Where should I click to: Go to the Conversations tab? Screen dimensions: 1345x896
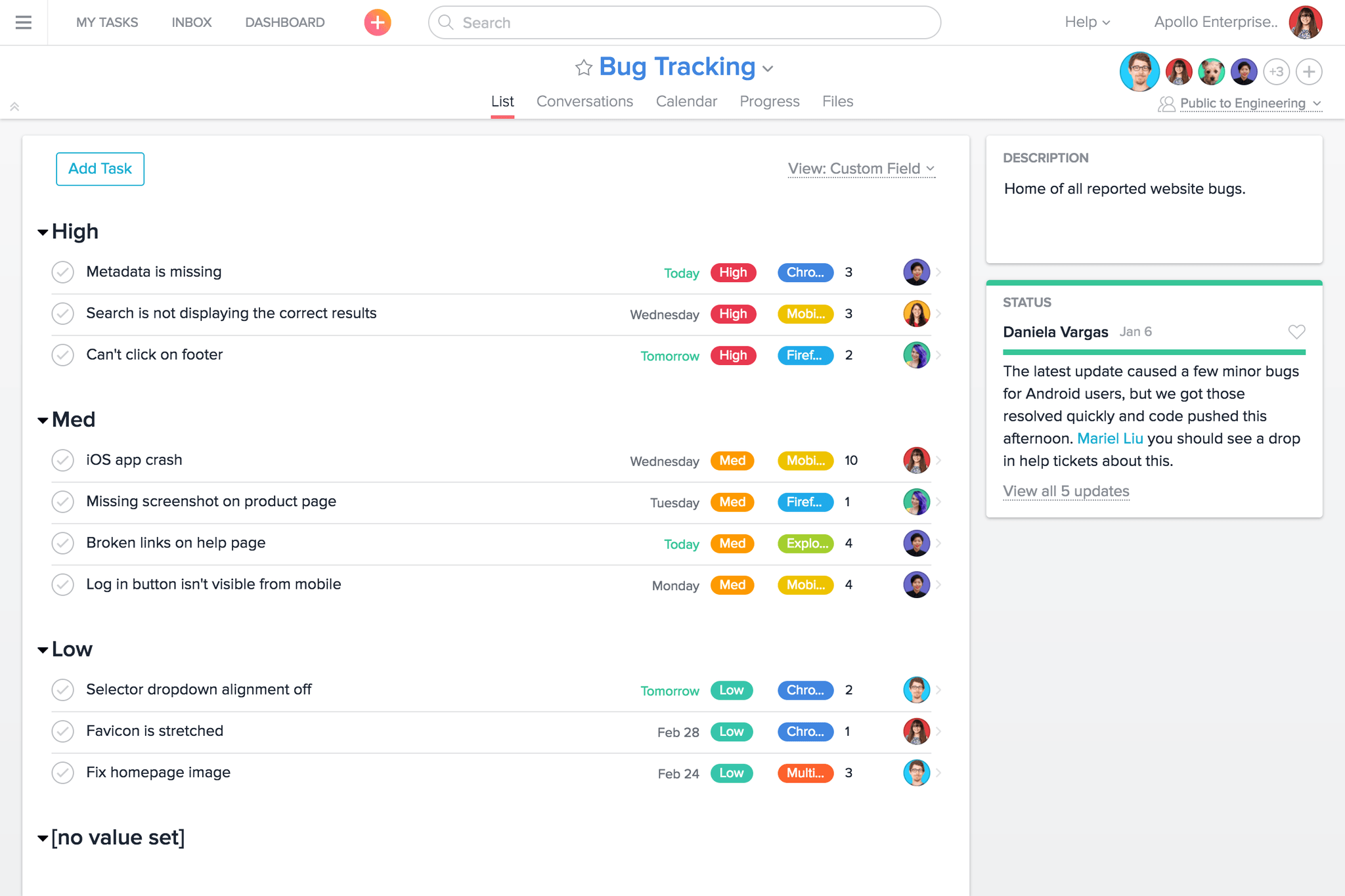point(584,102)
